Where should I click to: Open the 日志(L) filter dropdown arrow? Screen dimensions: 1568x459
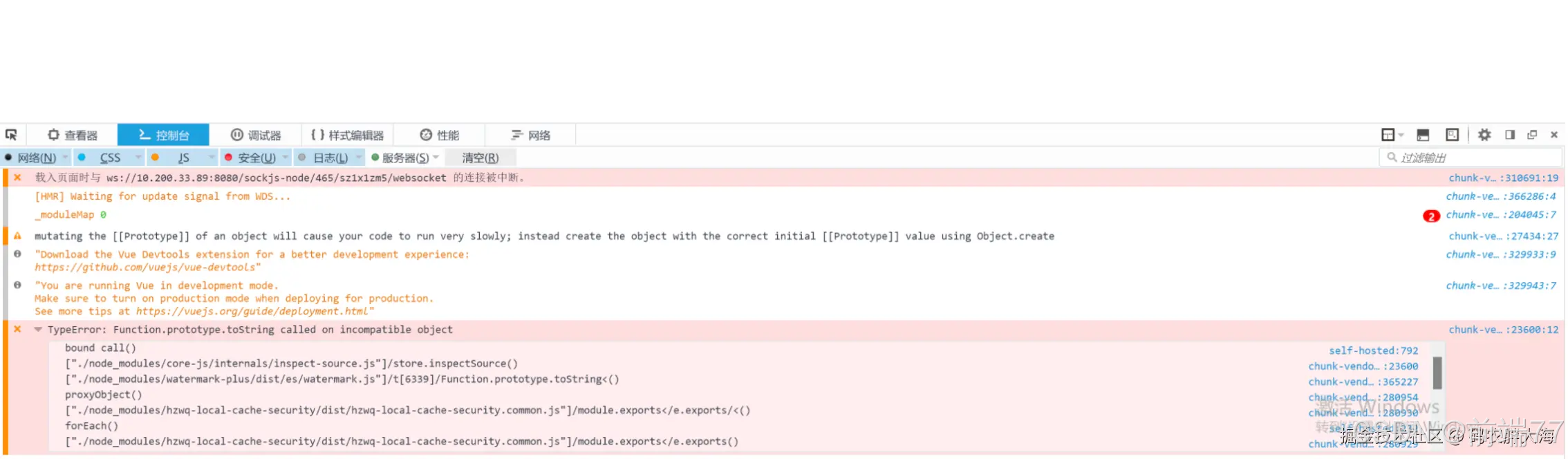pyautogui.click(x=359, y=158)
